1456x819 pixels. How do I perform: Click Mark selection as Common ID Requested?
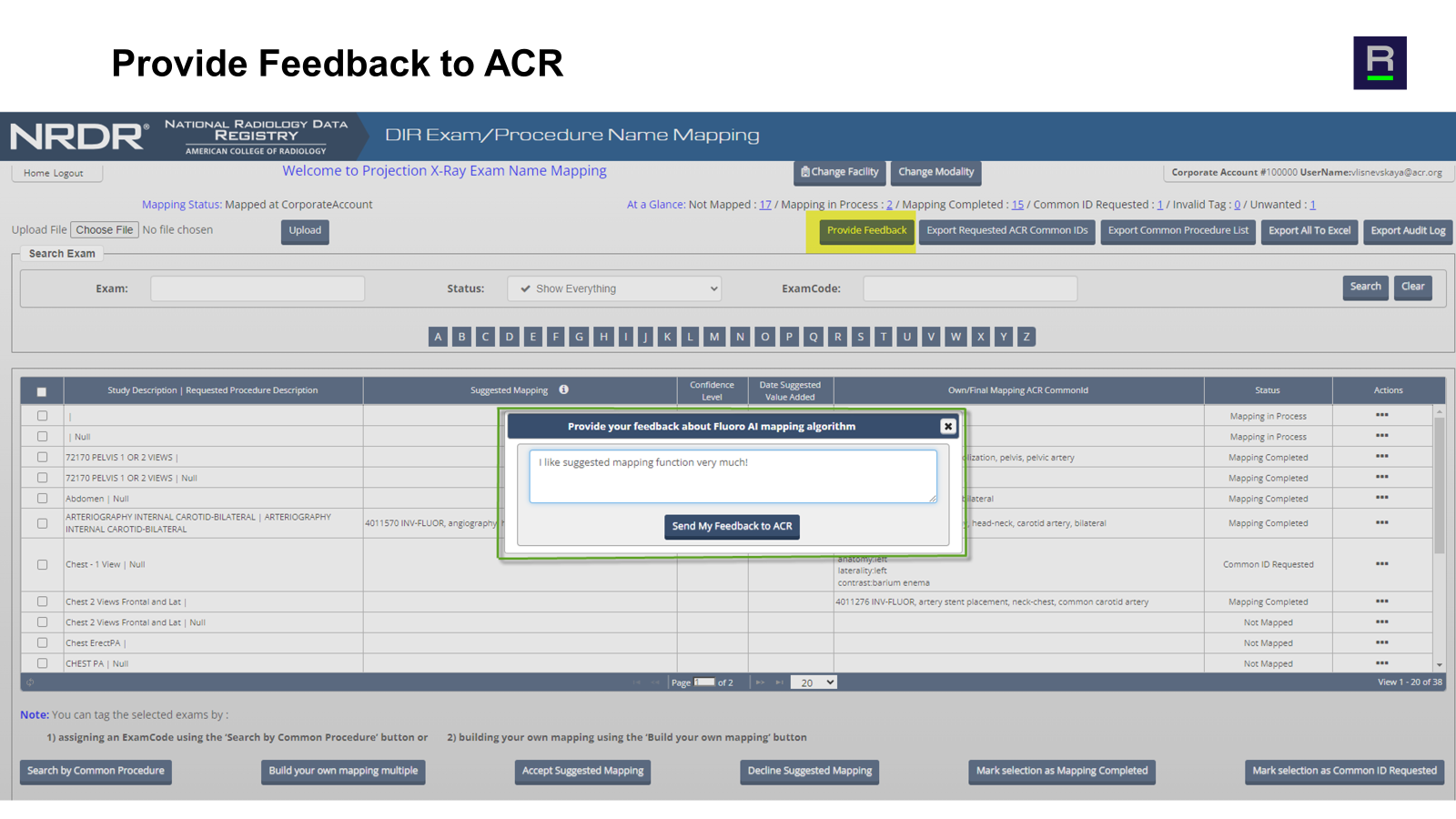pyautogui.click(x=1344, y=772)
